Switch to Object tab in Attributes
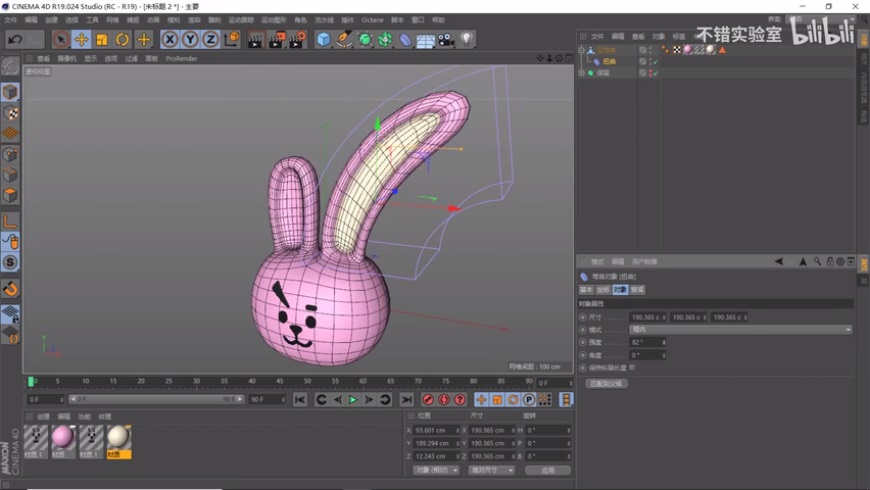The image size is (870, 490). tap(620, 290)
